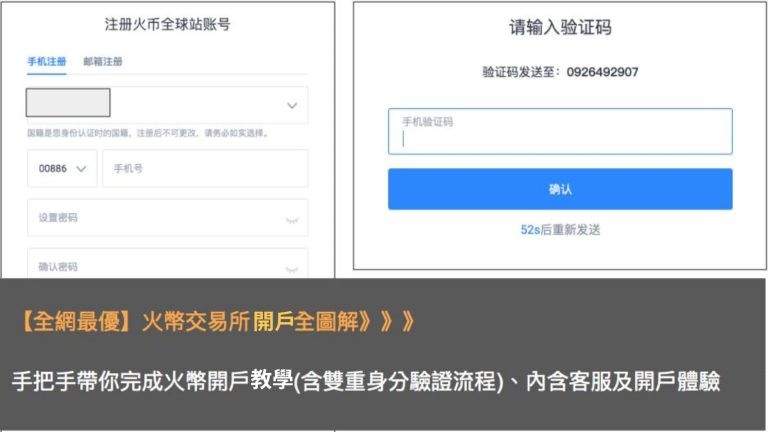Click into the 手机验证码 code field
This screenshot has height=432, width=768.
pyautogui.click(x=560, y=131)
